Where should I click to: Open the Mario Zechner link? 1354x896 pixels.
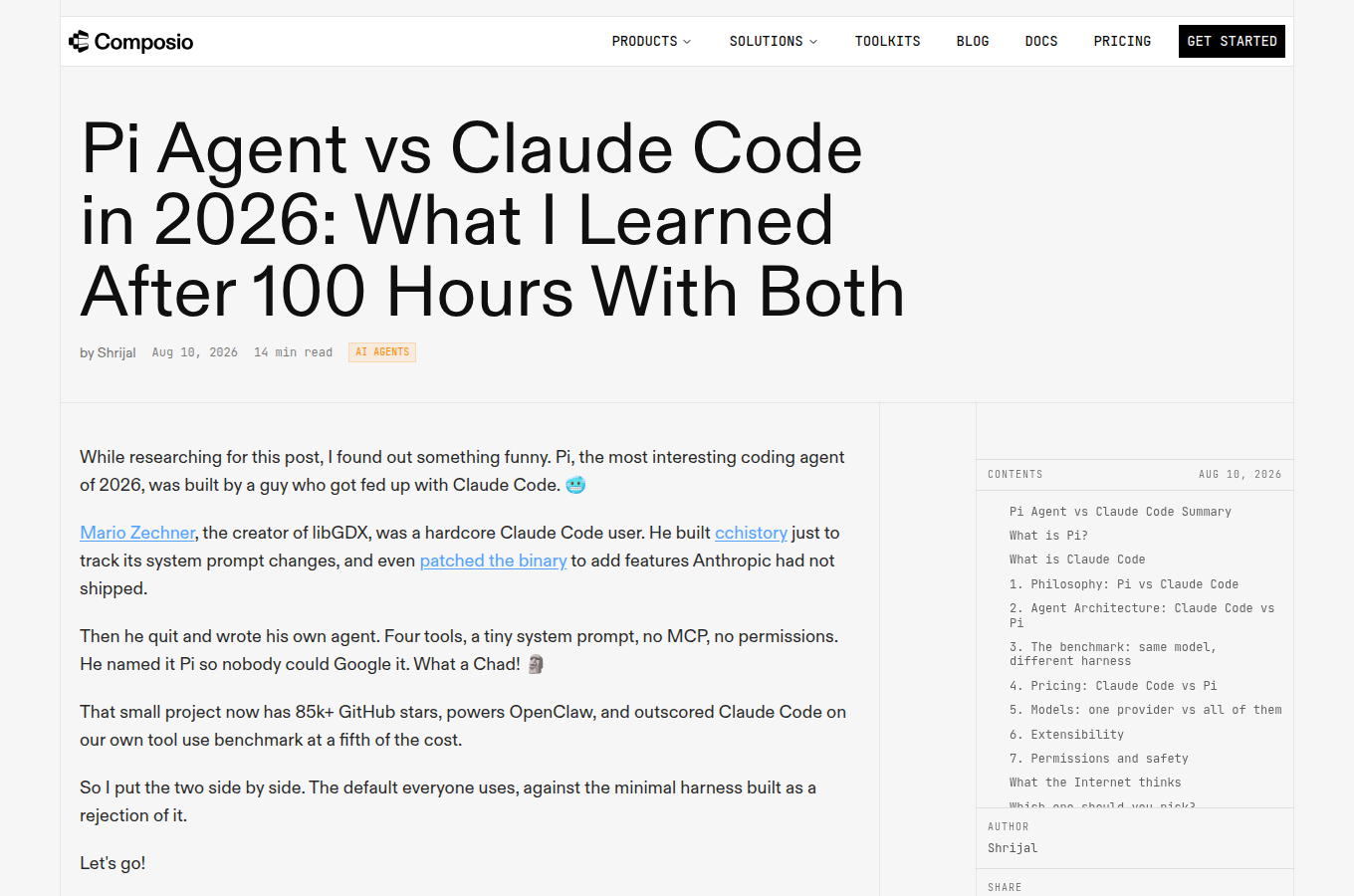coord(137,533)
